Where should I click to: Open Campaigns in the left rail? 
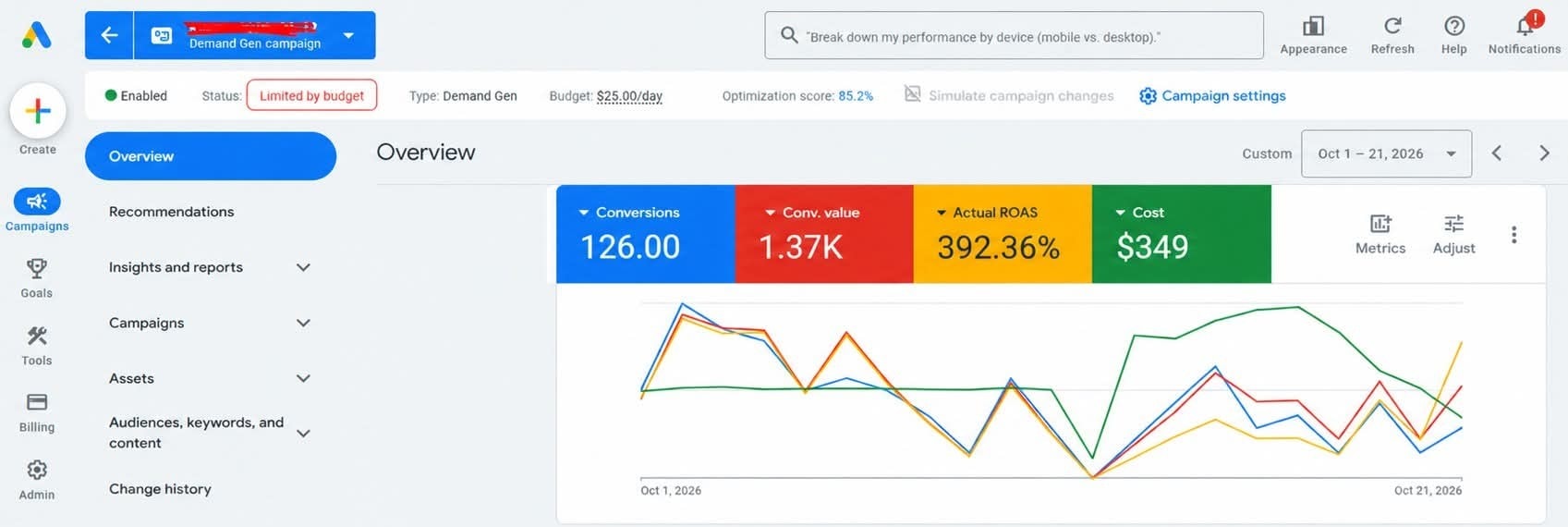coord(37,211)
